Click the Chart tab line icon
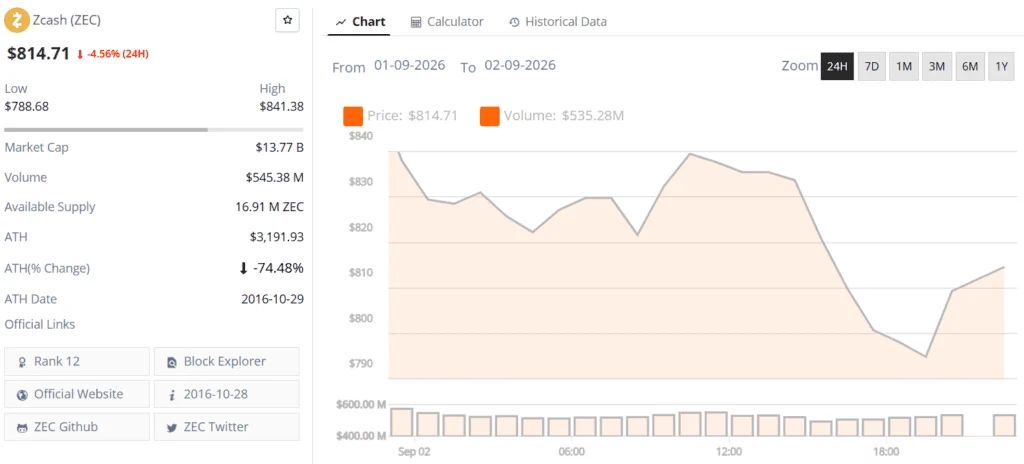This screenshot has width=1024, height=464. pos(340,22)
